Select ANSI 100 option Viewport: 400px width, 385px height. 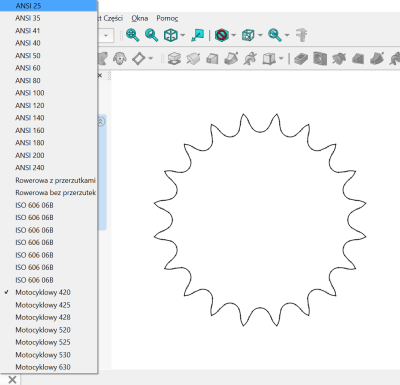[49, 93]
